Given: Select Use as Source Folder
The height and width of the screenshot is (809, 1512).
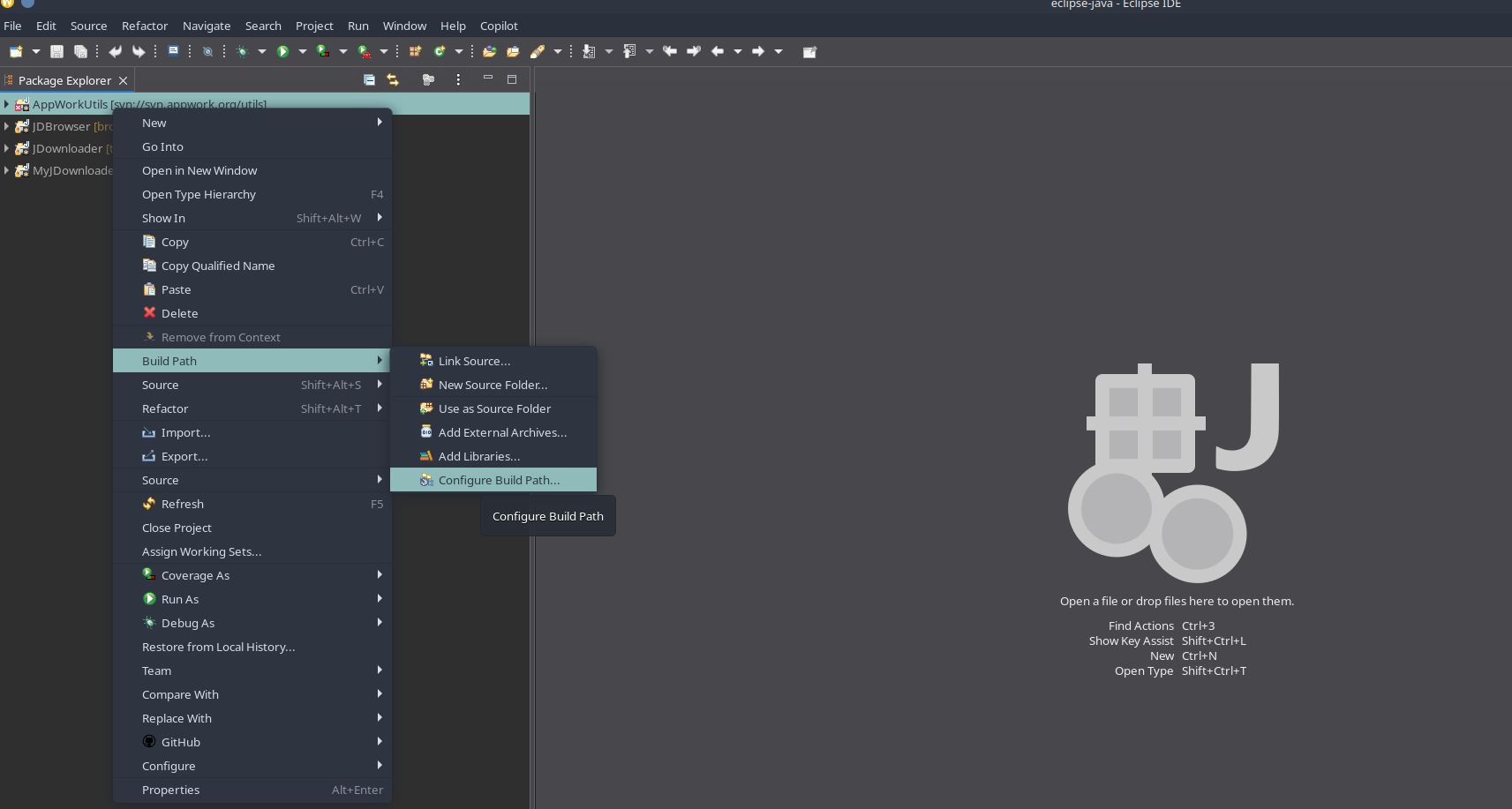Looking at the screenshot, I should coord(493,408).
